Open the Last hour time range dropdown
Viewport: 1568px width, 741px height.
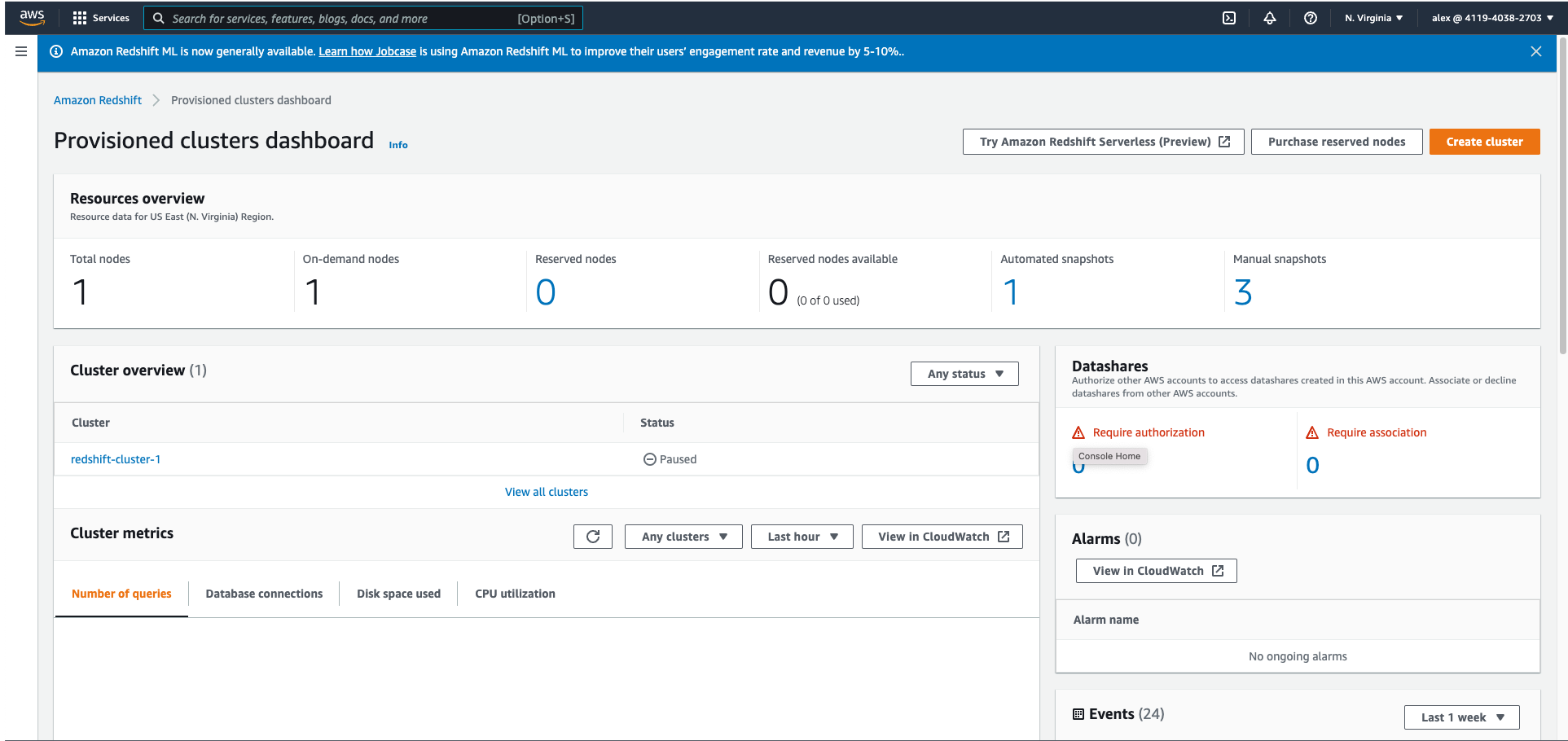pyautogui.click(x=802, y=537)
